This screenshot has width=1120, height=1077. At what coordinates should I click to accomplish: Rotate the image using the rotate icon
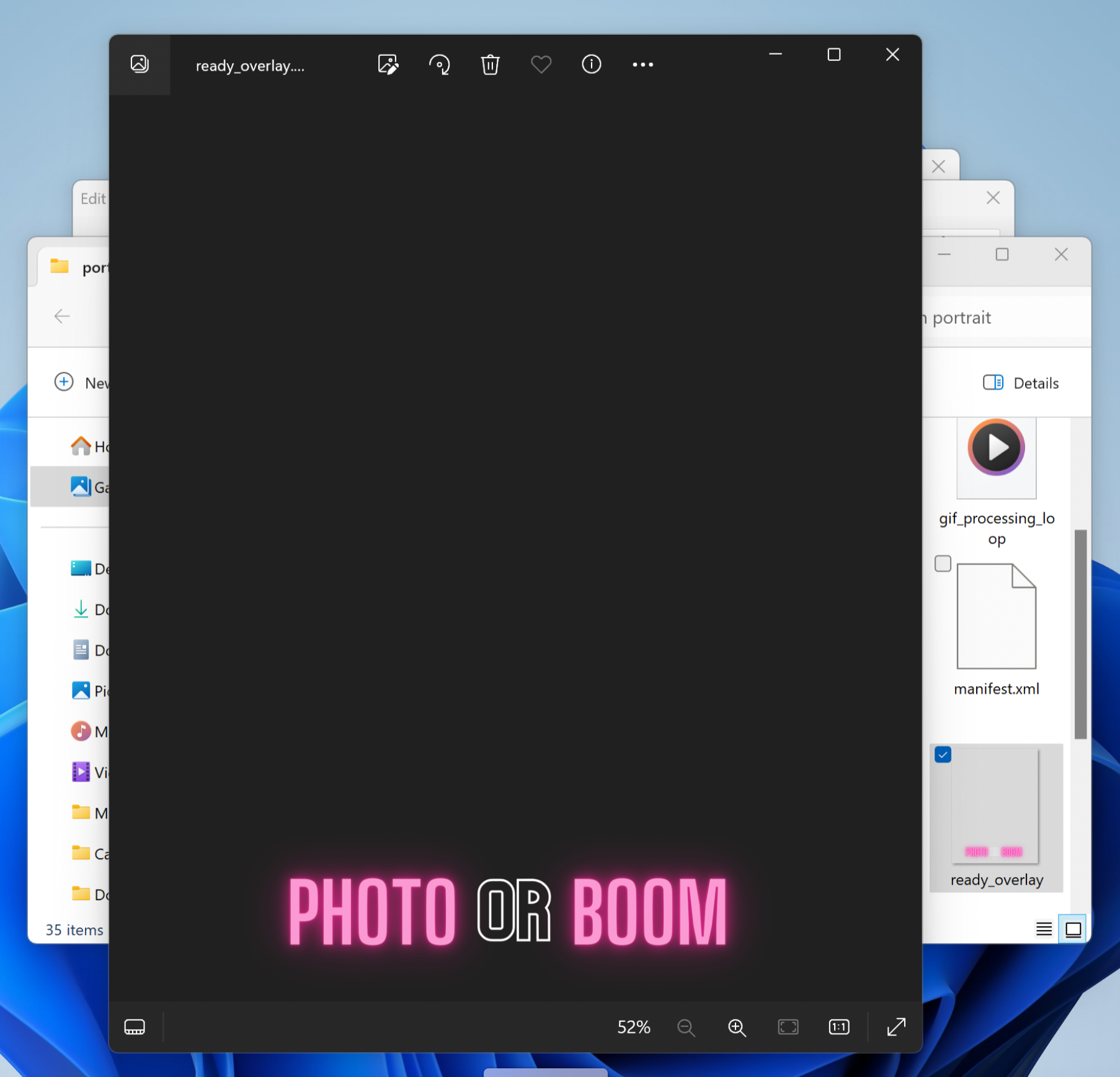[439, 65]
